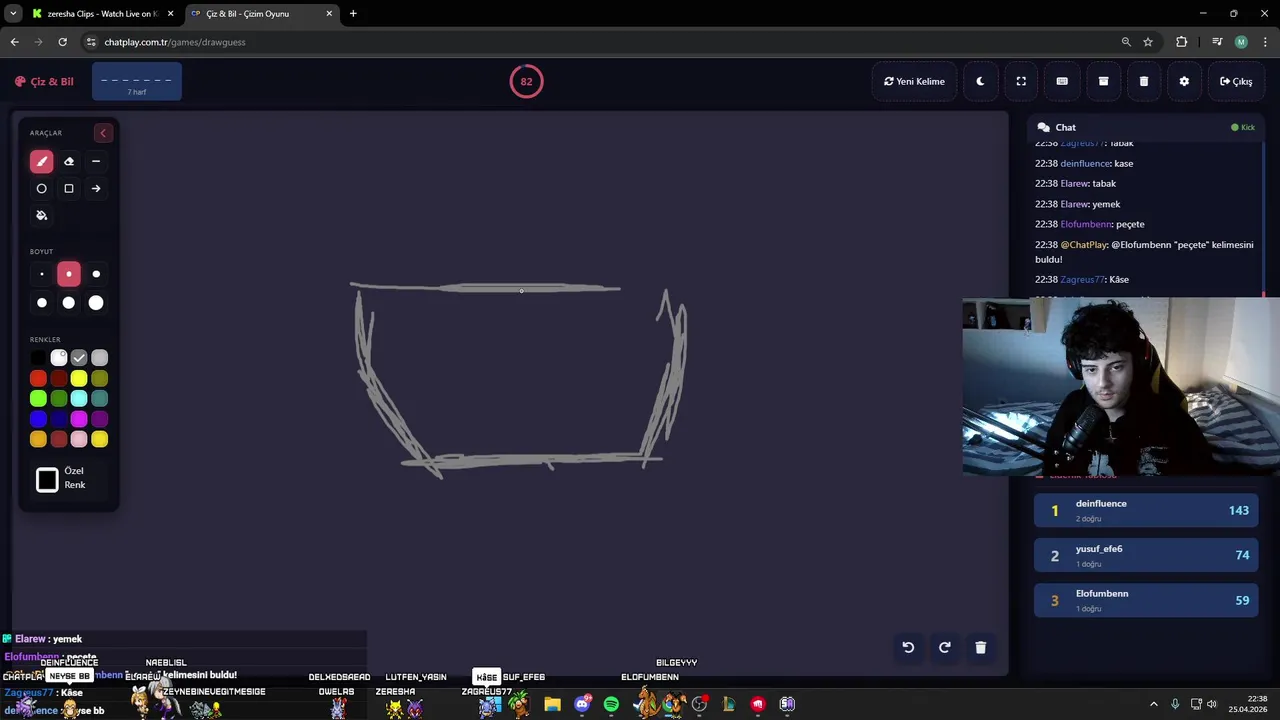
Task: Open File Explorer from the taskbar
Action: tap(552, 704)
